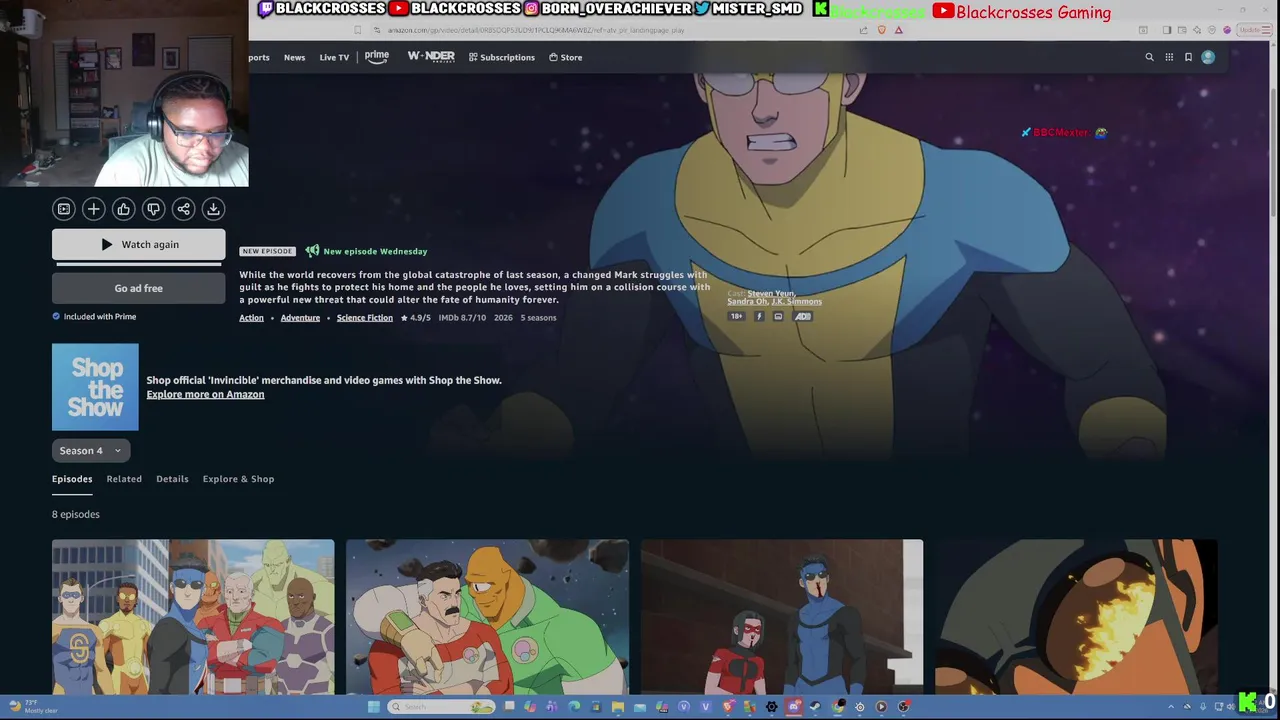The width and height of the screenshot is (1280, 720).
Task: Click the browser share page icon
Action: click(863, 30)
